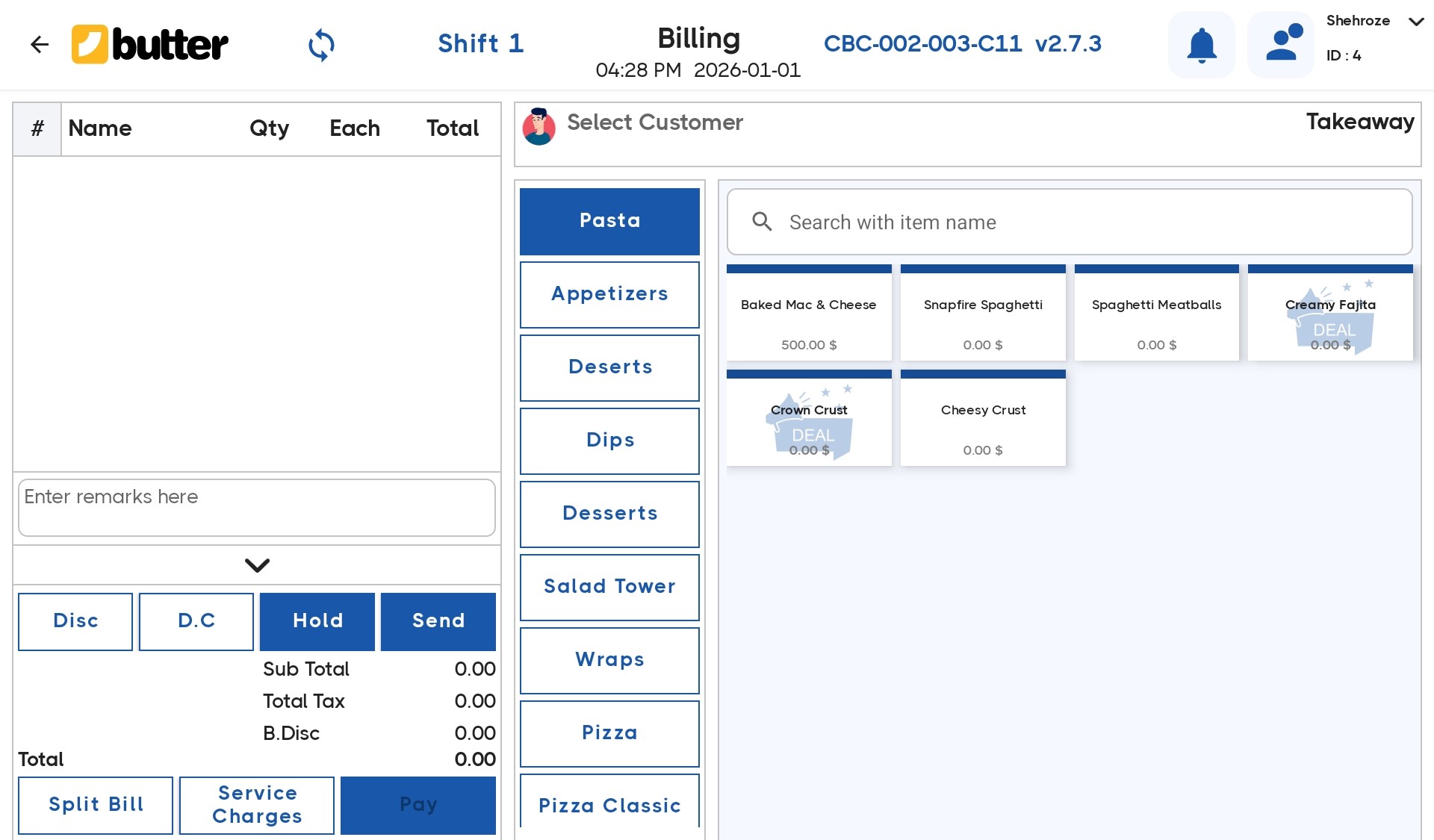Click the Select Customer avatar icon
Image resolution: width=1434 pixels, height=840 pixels.
(x=538, y=127)
